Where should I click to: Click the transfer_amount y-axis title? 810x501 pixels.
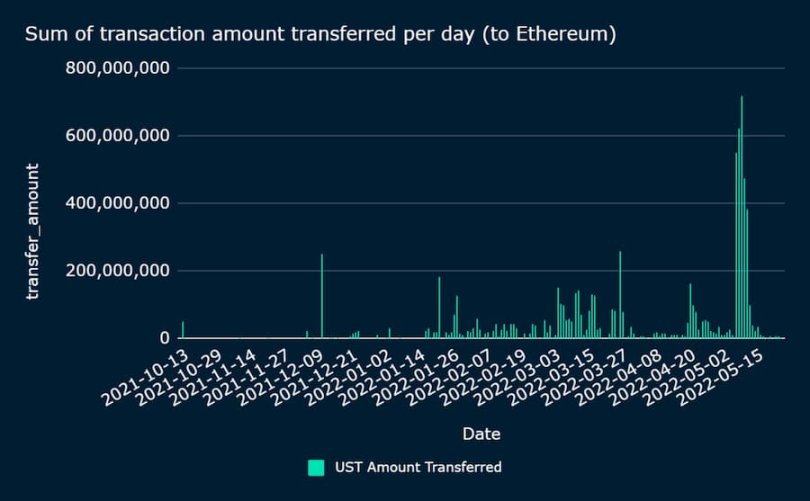[33, 230]
